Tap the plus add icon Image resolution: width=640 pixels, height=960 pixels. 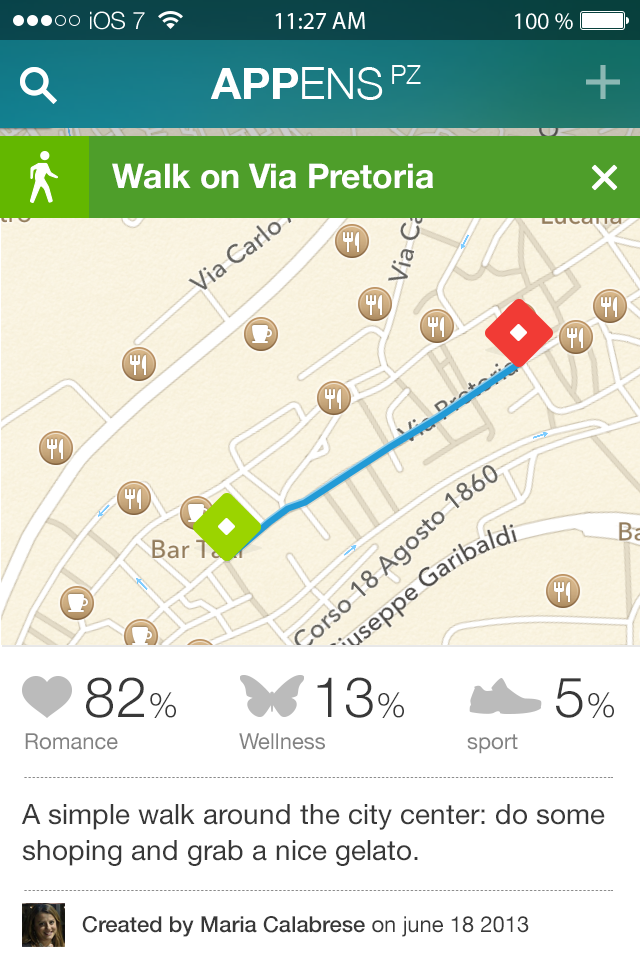(602, 84)
